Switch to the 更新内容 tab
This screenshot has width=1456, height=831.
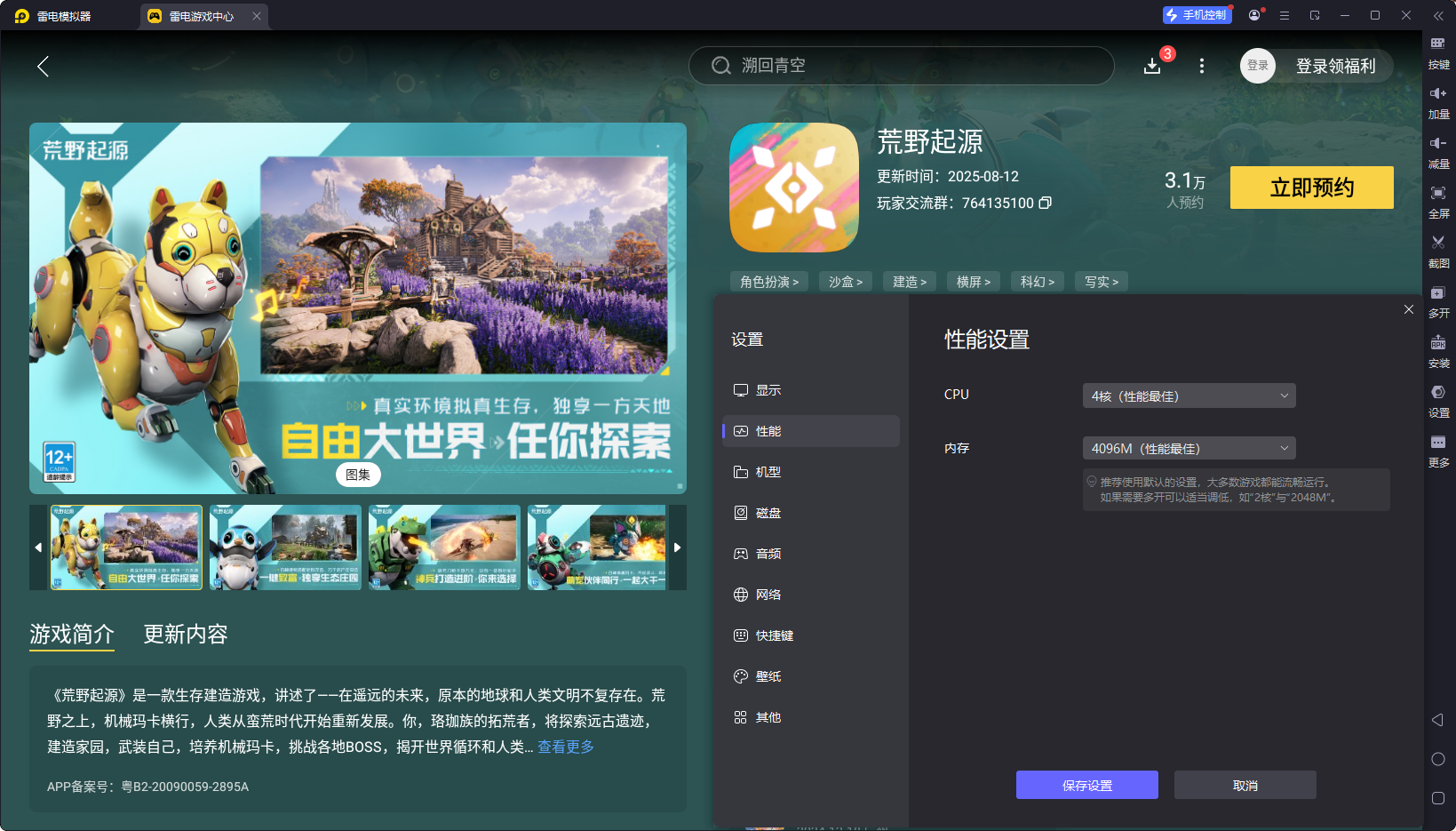click(185, 635)
